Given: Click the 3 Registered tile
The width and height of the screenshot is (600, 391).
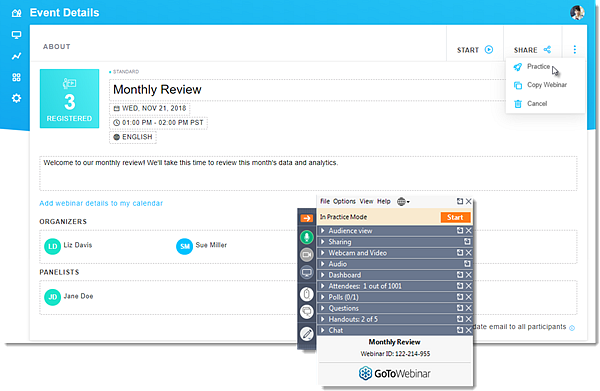Looking at the screenshot, I should (69, 98).
